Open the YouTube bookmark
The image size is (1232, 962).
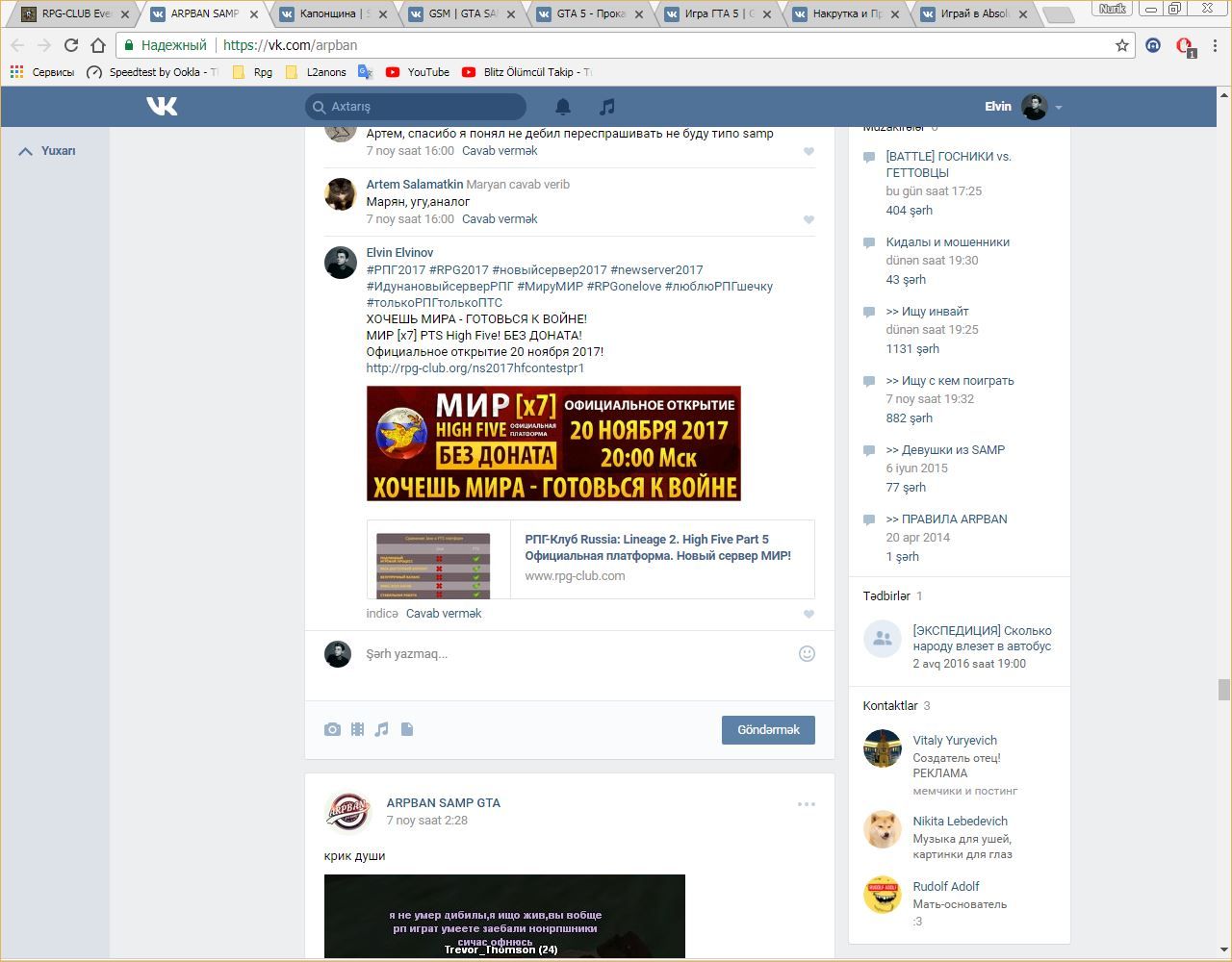tap(418, 72)
